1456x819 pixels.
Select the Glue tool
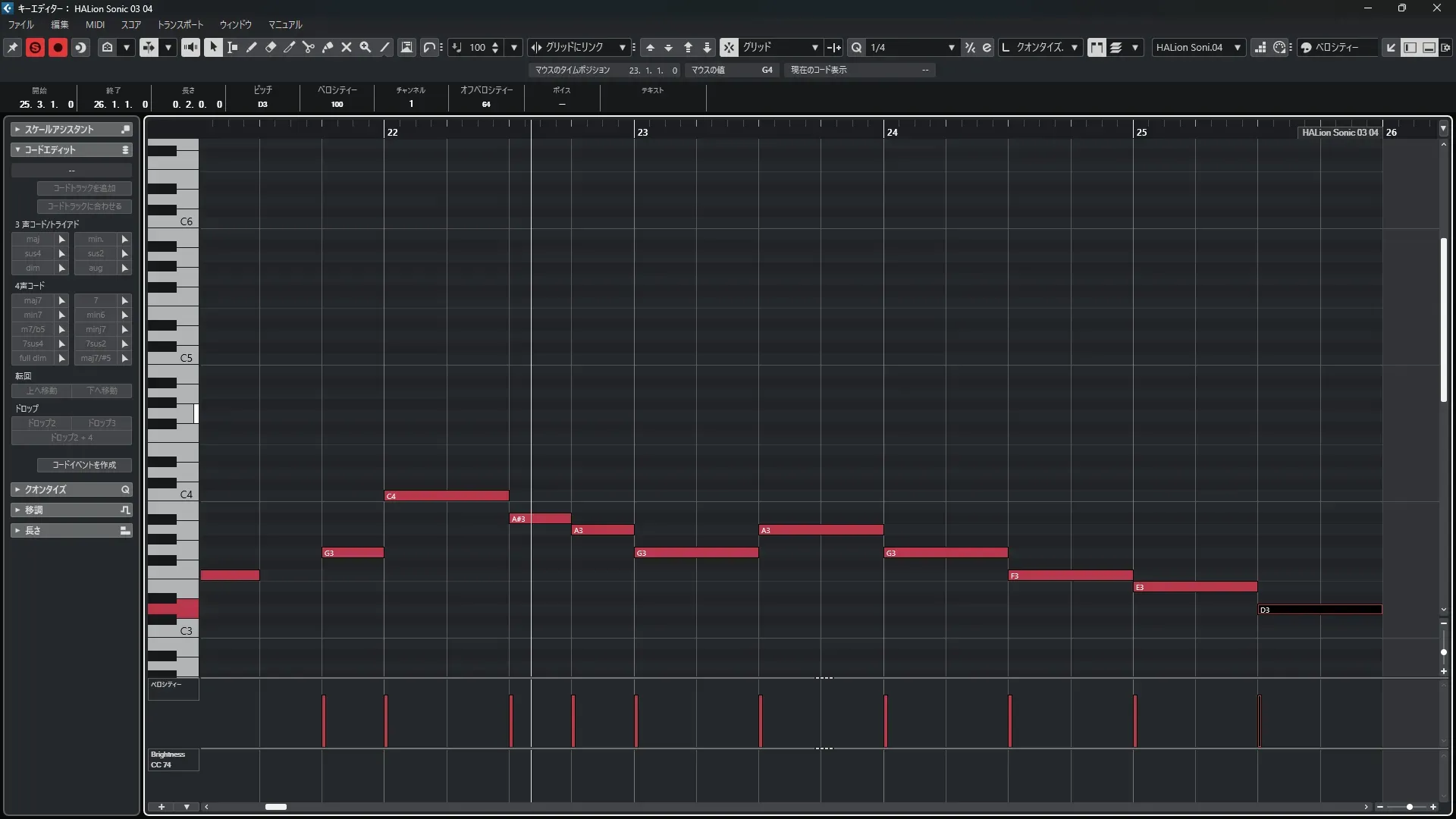point(328,47)
